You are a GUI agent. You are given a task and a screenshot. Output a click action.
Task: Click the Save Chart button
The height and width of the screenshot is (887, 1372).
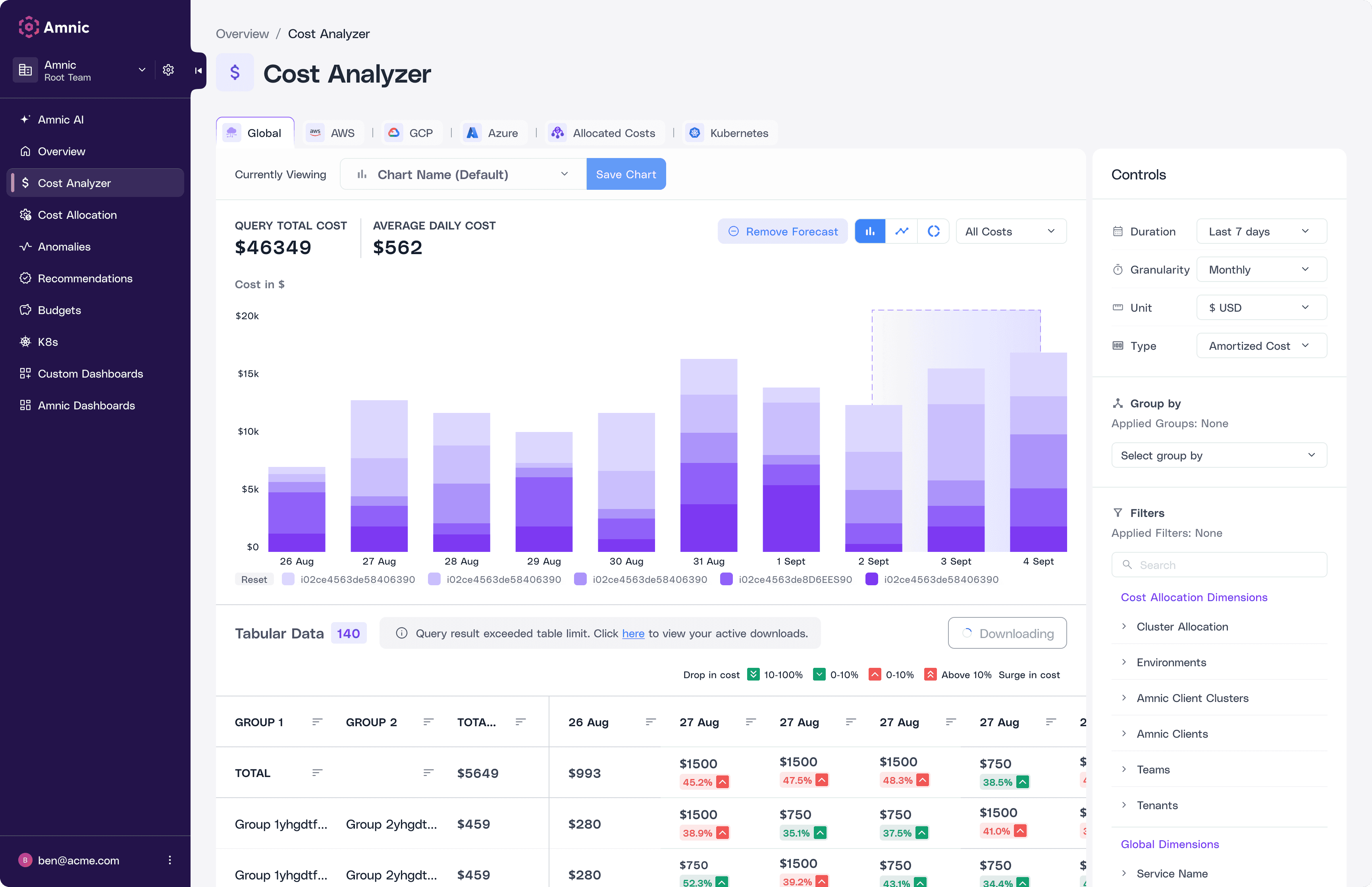(626, 174)
